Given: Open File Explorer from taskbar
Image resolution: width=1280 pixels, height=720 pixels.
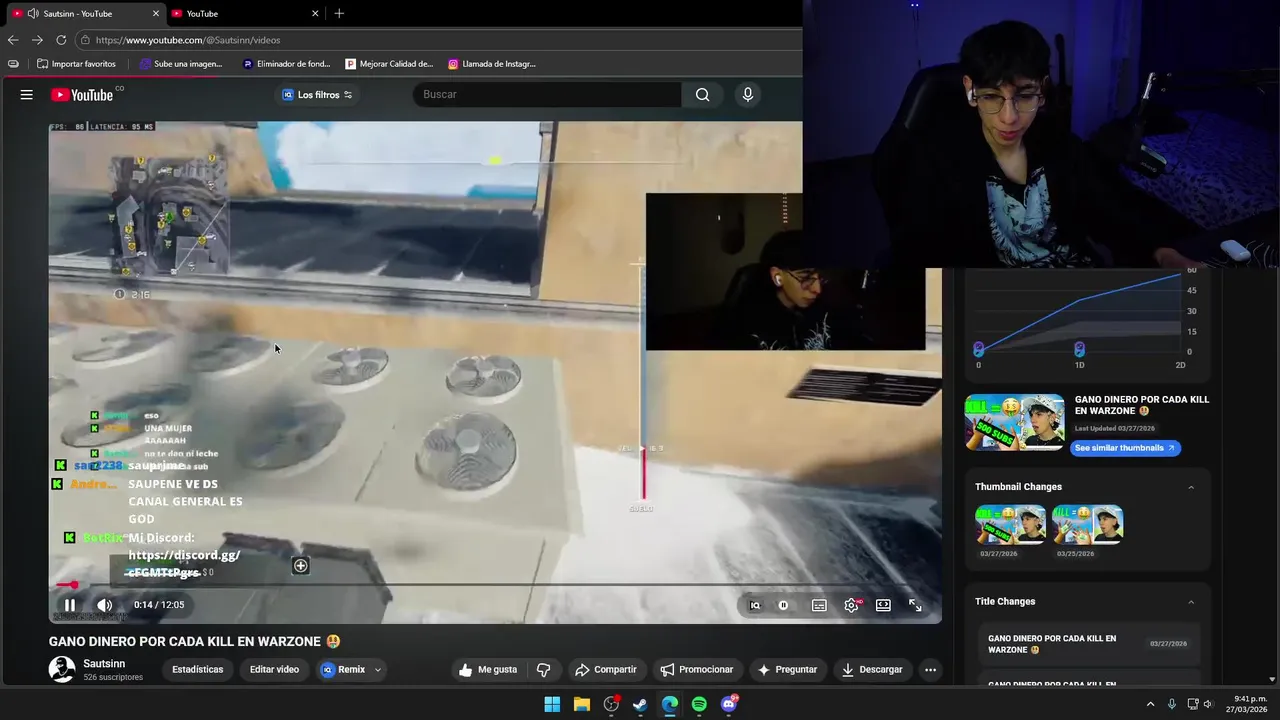Looking at the screenshot, I should 582,704.
